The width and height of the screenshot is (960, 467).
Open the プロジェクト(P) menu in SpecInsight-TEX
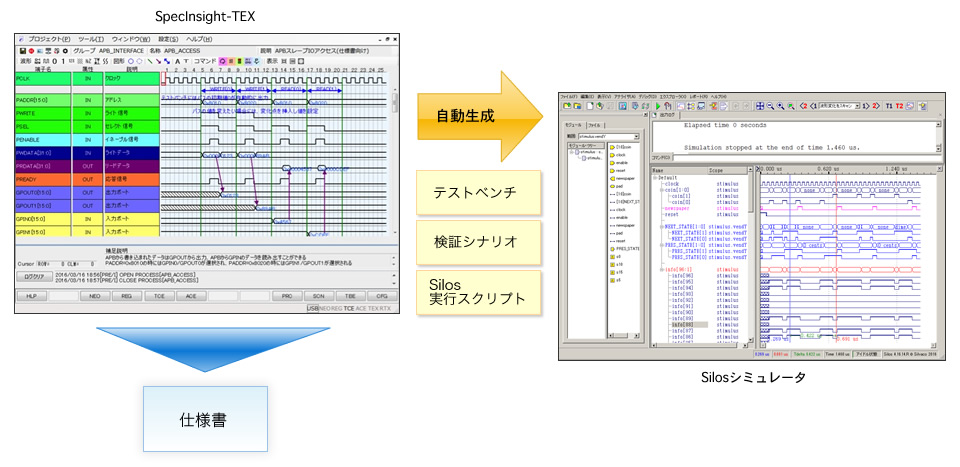(50, 39)
